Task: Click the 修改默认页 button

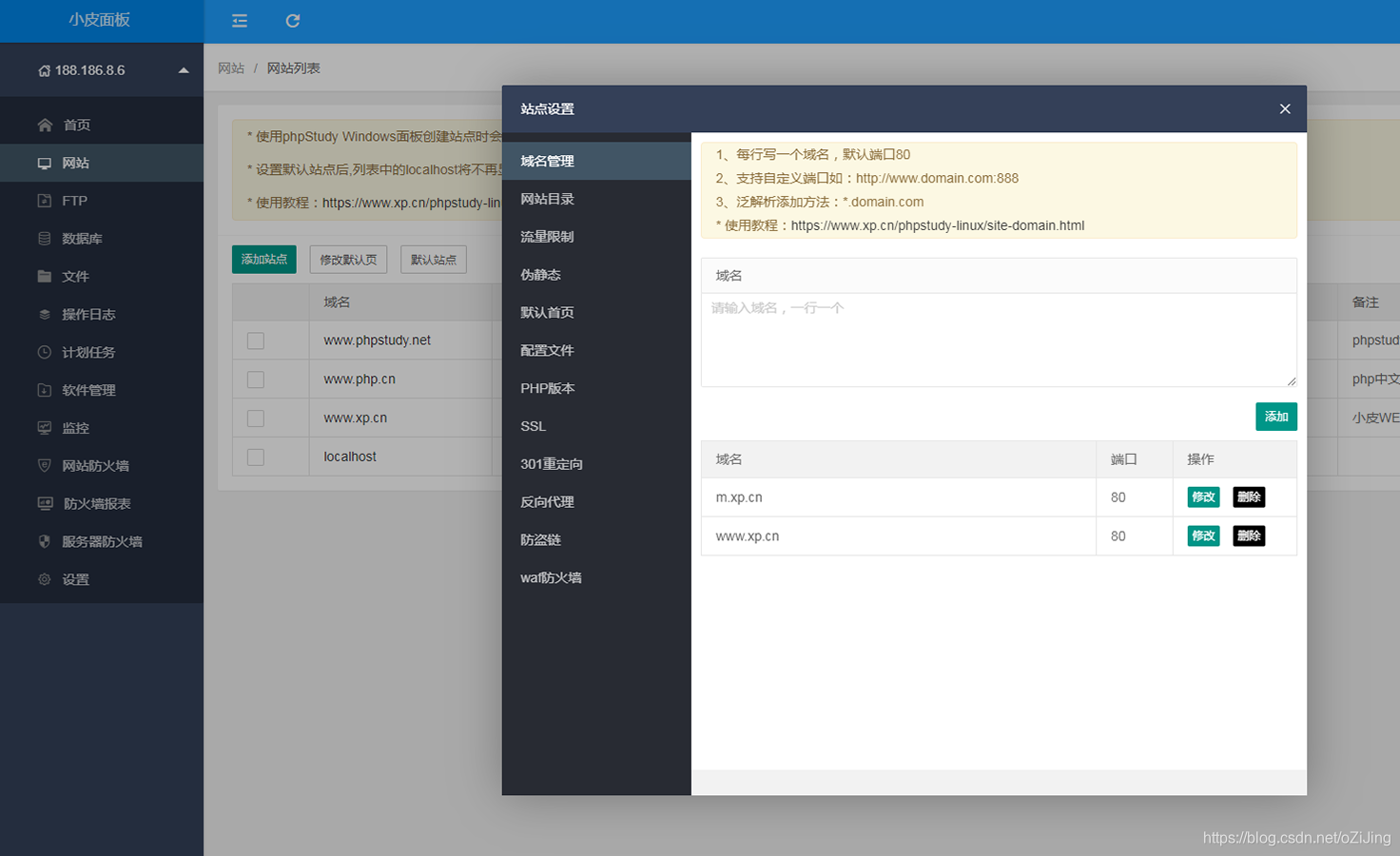Action: click(348, 260)
